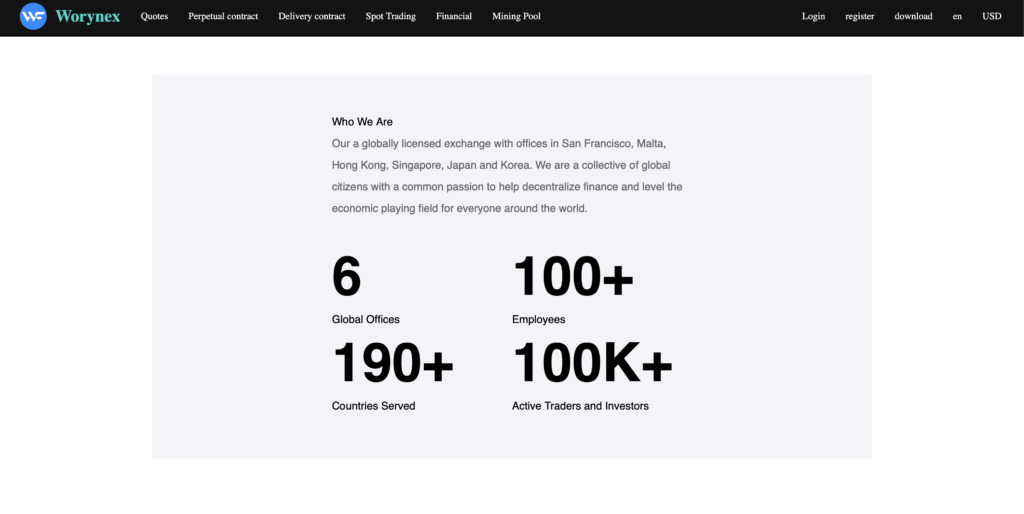
Task: Click 'Active Traders and Investors' label
Action: click(580, 406)
